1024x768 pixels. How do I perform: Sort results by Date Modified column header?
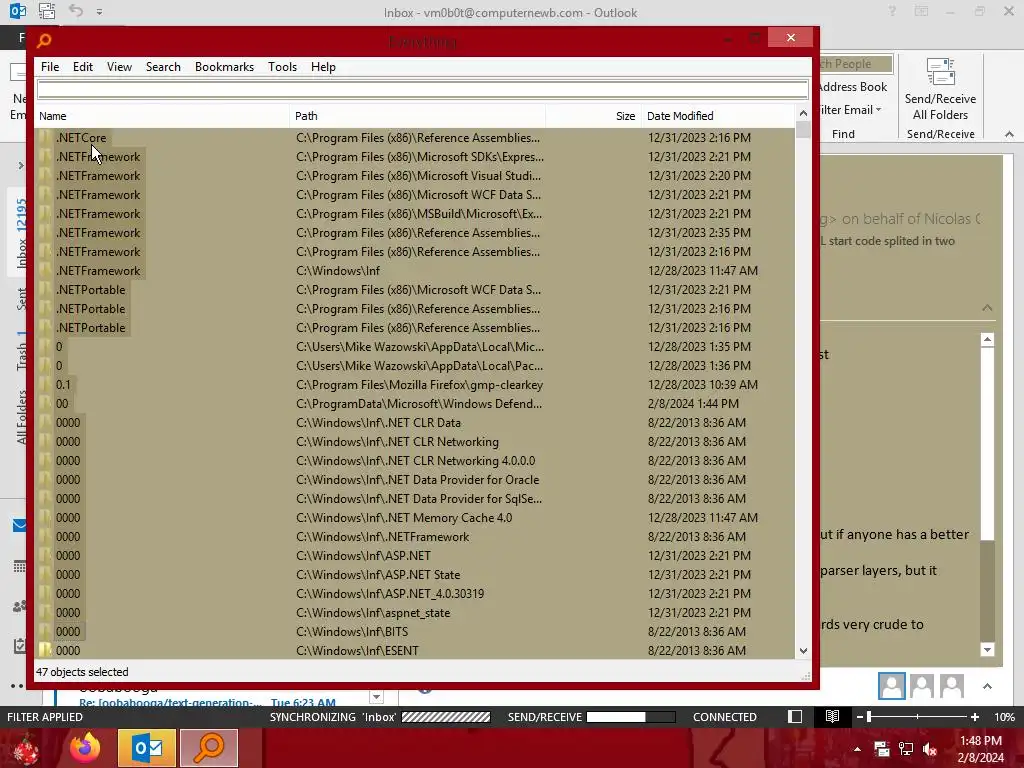tap(718, 116)
